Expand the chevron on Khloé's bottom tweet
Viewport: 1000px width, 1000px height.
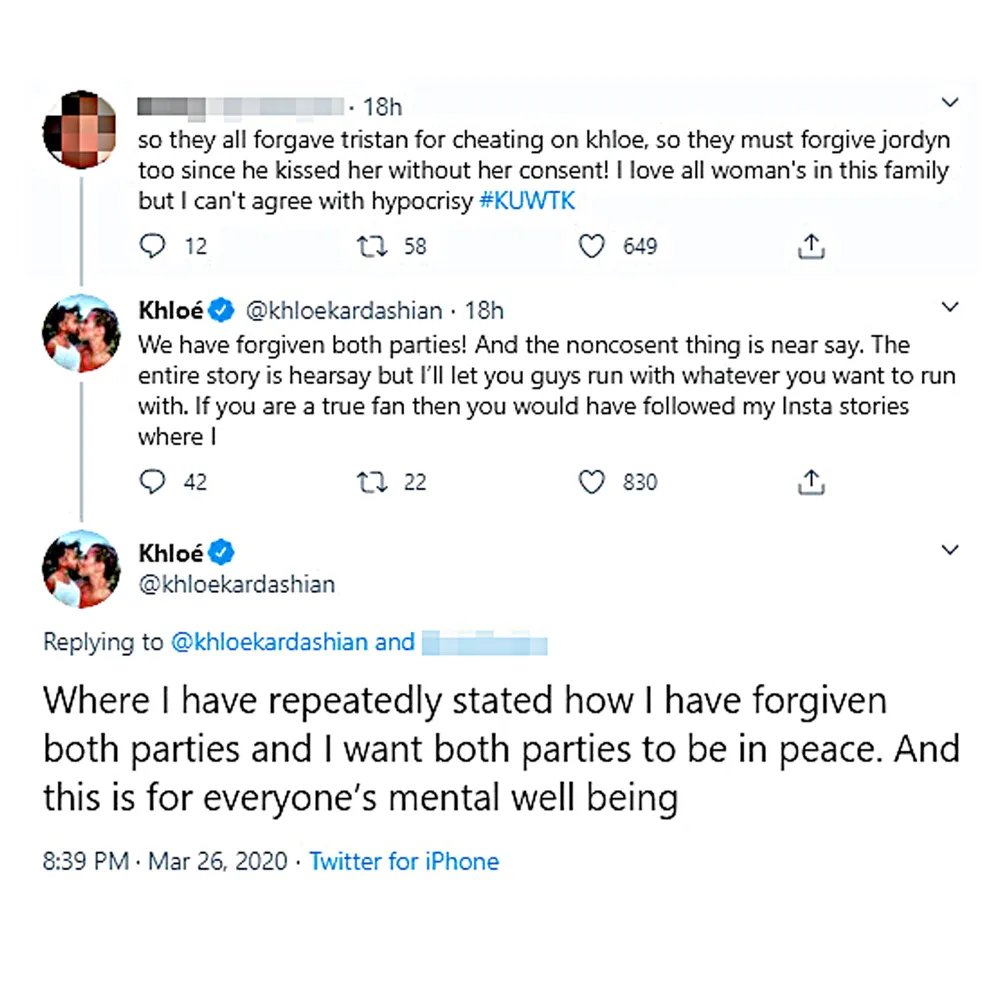coord(950,549)
